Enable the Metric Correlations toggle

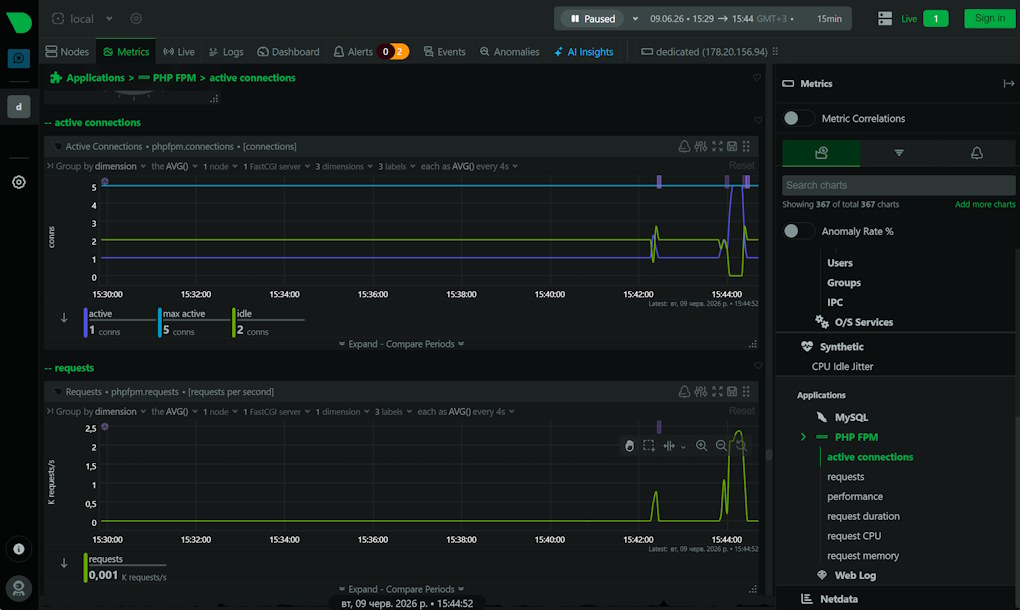coord(798,118)
